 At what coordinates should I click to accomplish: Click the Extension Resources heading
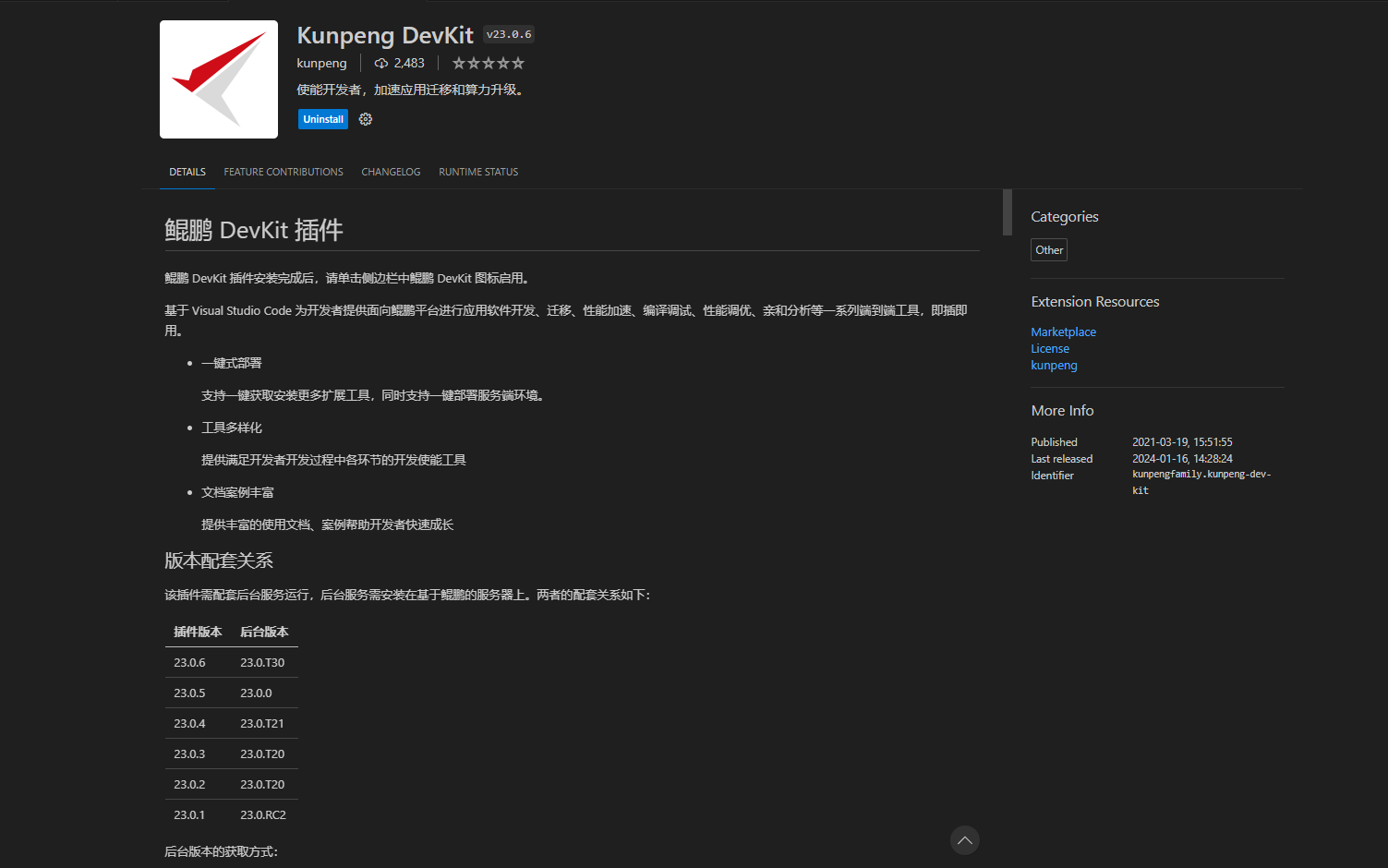click(1095, 302)
